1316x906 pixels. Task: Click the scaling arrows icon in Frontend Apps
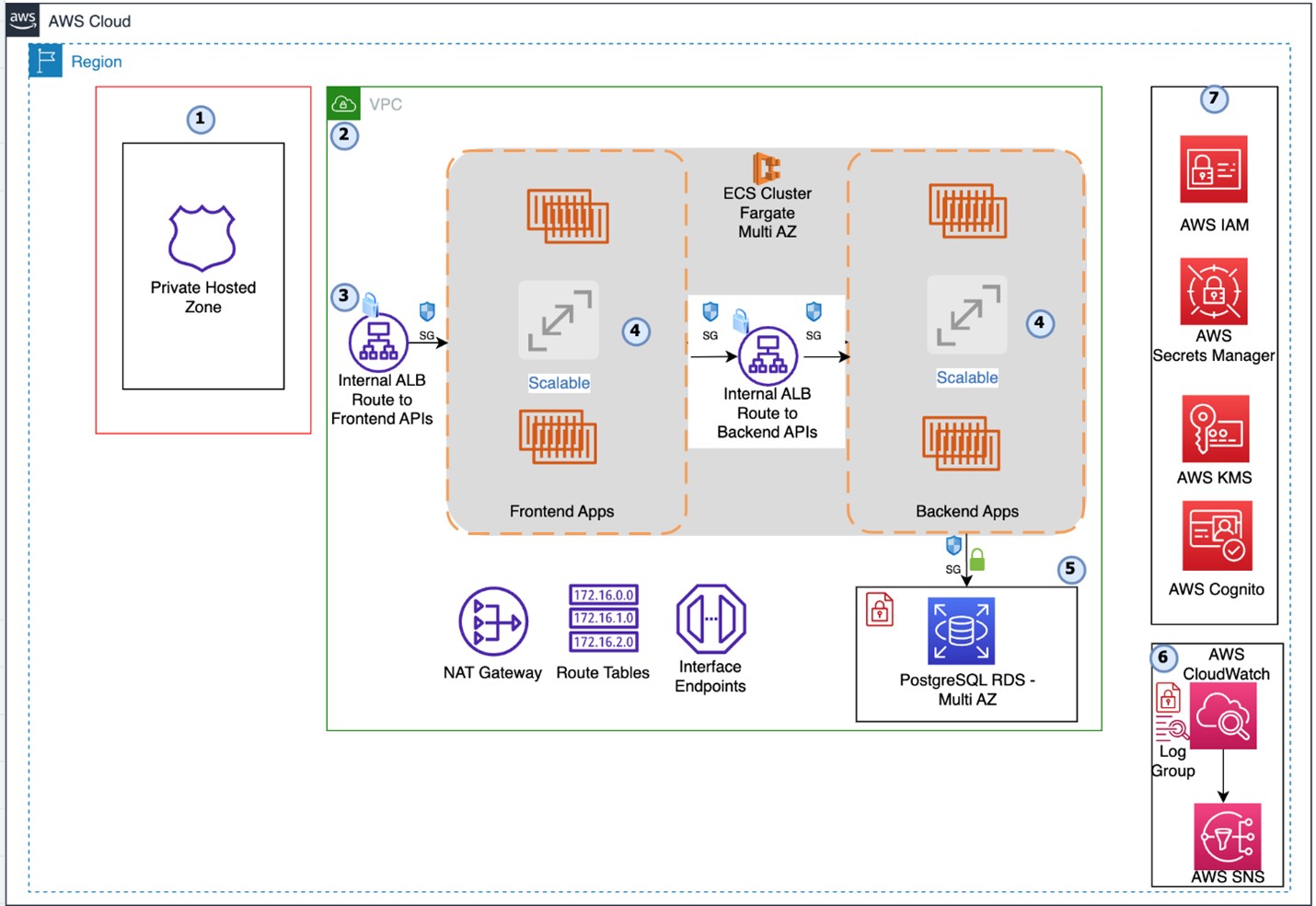(x=559, y=320)
